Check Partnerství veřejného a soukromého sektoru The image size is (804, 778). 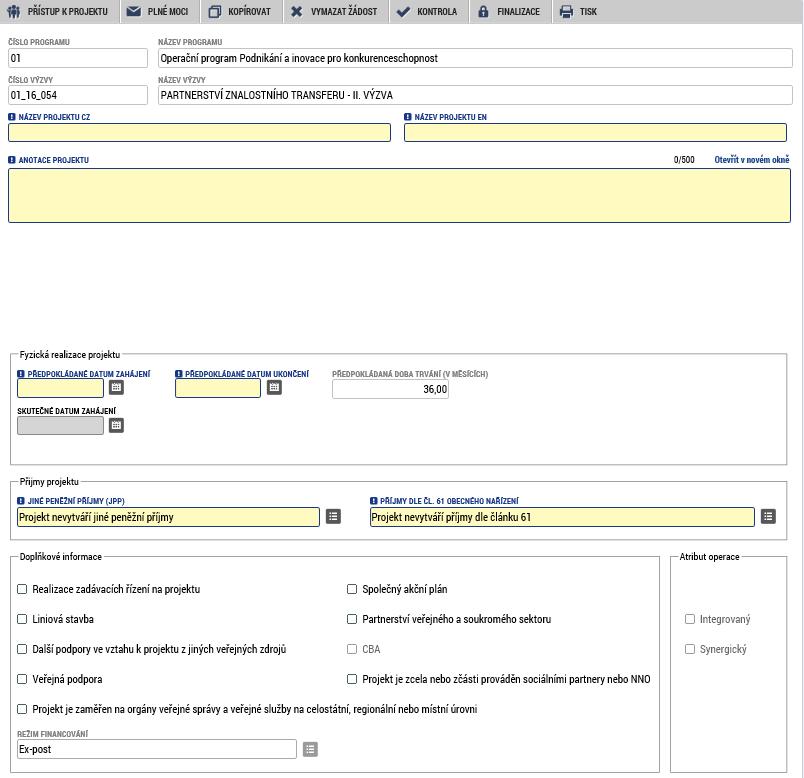coord(352,619)
